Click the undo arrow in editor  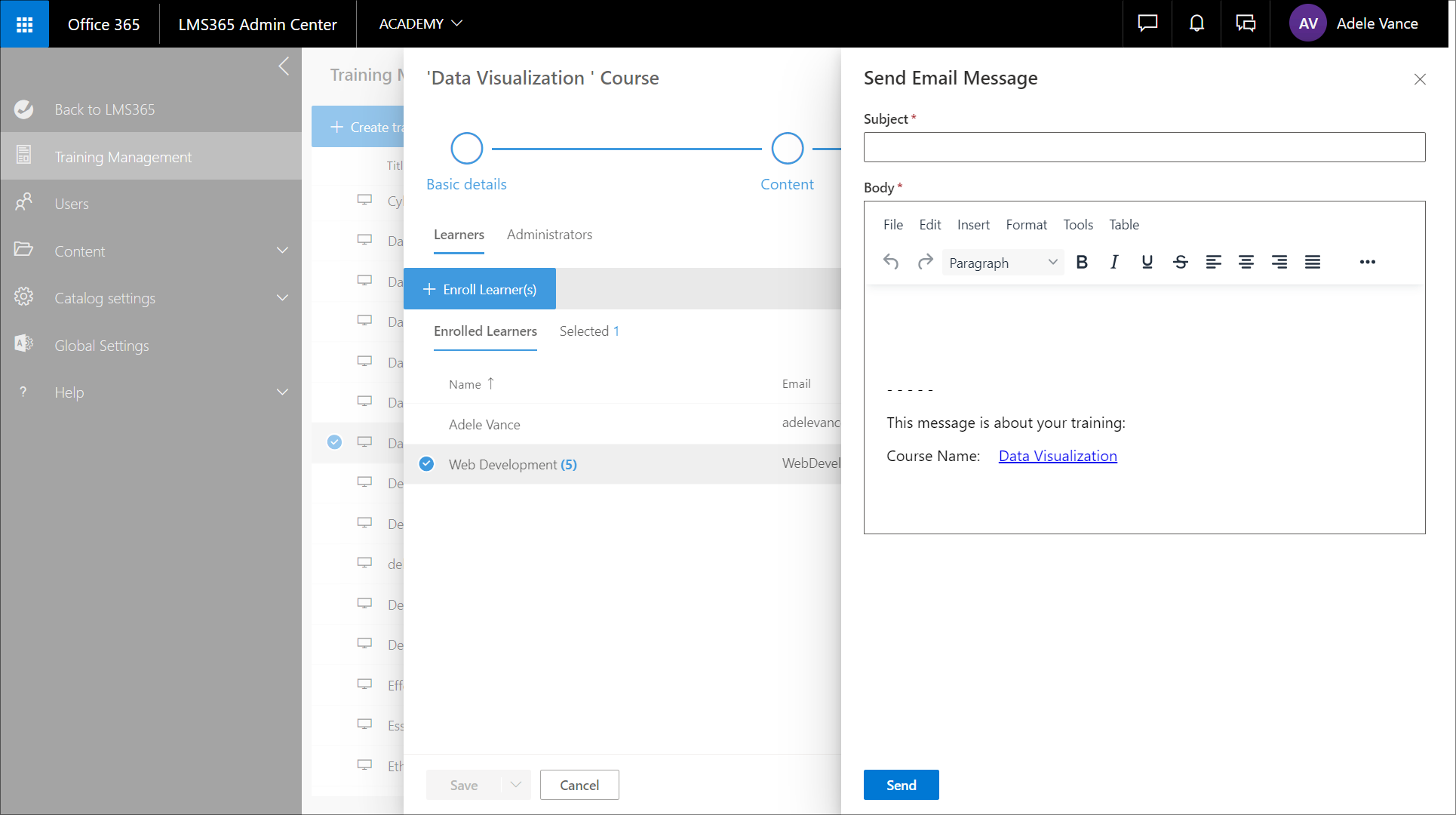coord(891,262)
